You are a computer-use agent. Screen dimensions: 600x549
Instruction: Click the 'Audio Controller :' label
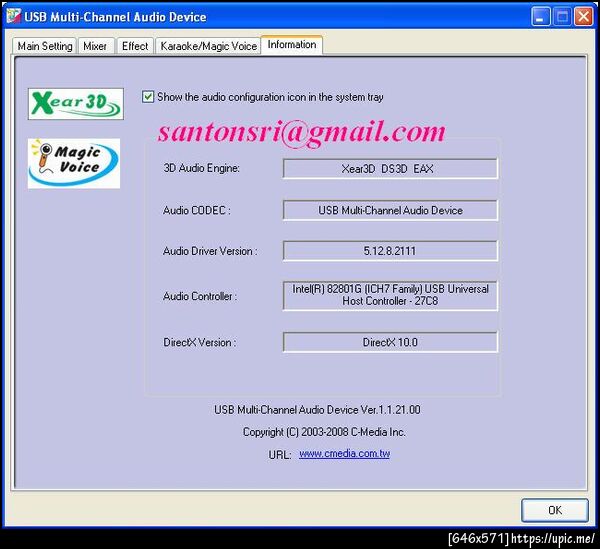(200, 296)
